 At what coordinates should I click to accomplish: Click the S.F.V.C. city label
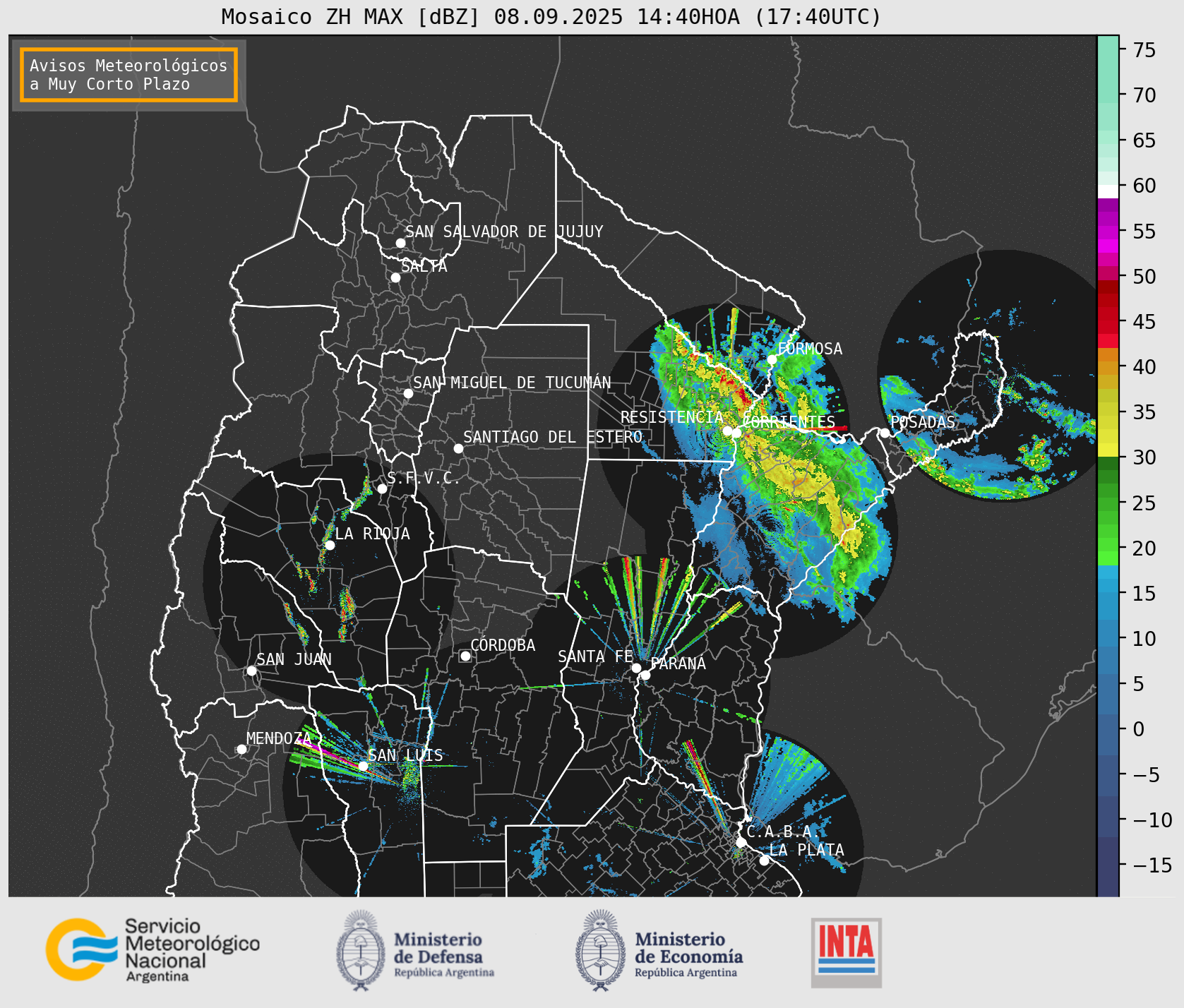[x=424, y=478]
